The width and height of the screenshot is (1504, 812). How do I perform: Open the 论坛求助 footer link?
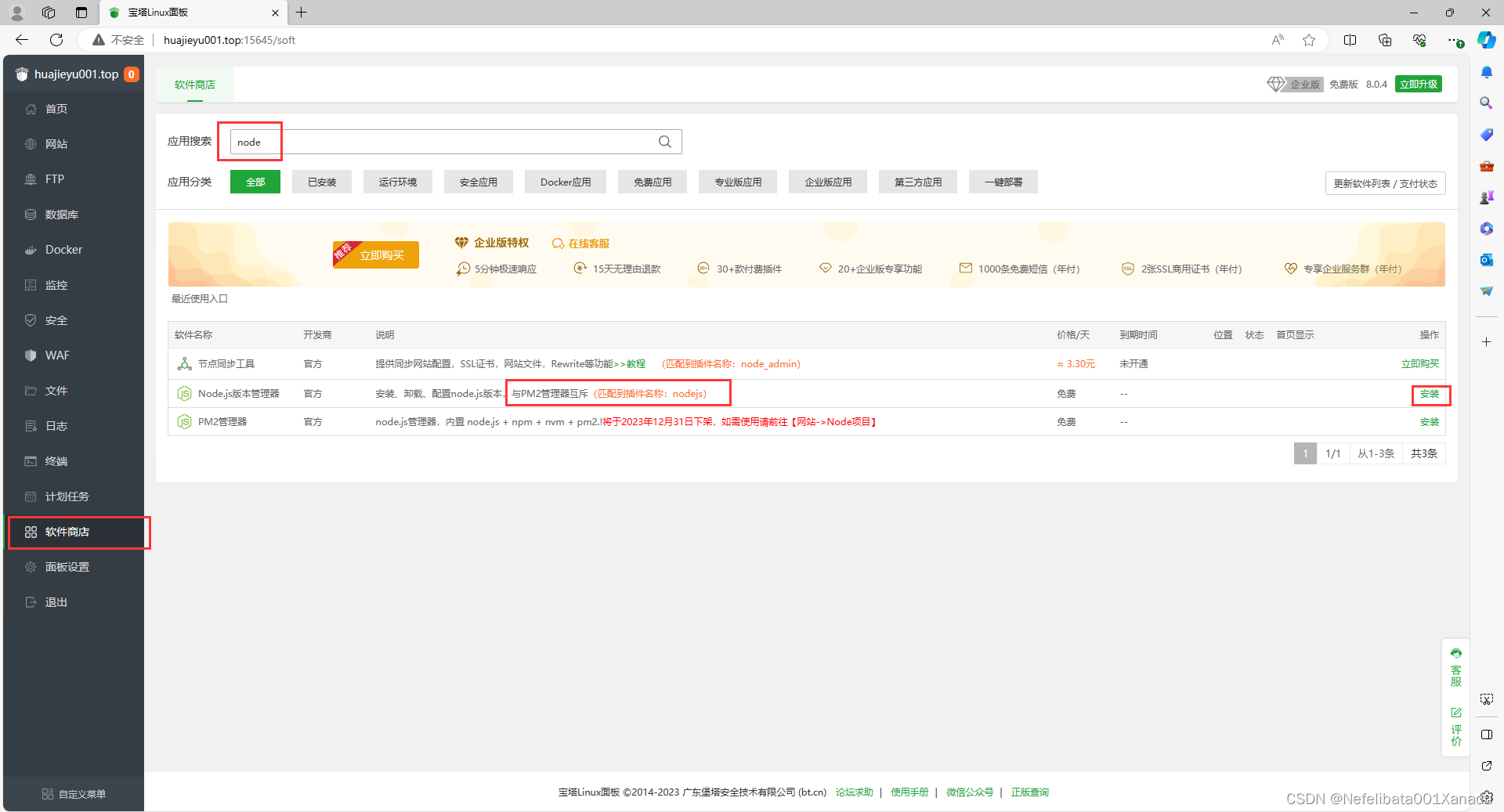coord(854,792)
